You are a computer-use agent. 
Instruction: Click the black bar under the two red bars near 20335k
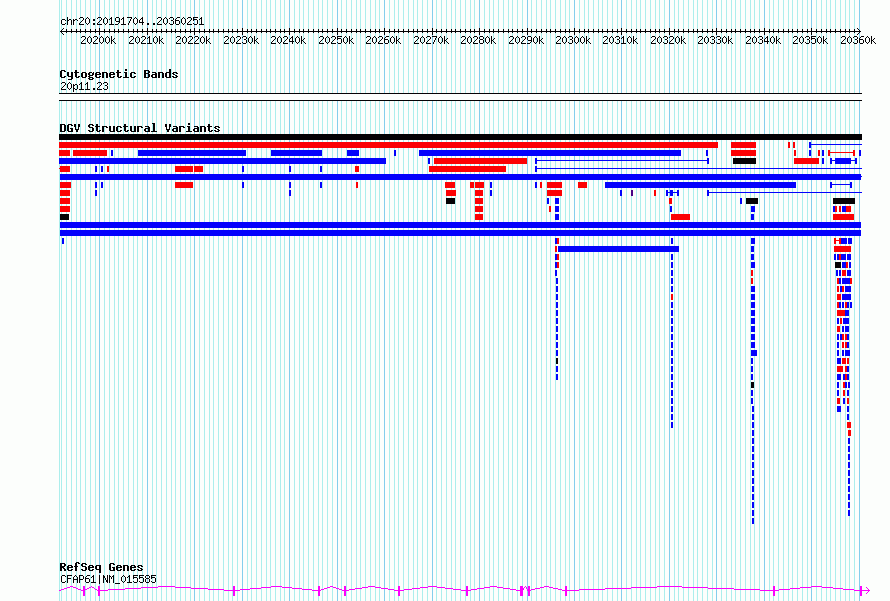click(744, 161)
